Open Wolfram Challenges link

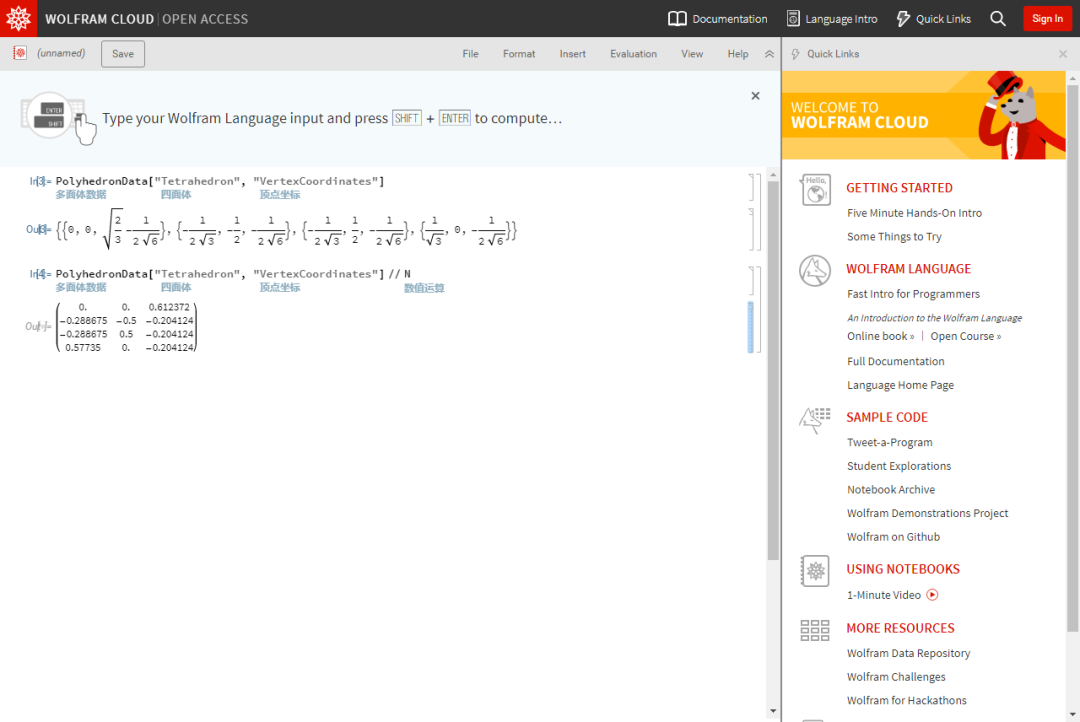tap(896, 677)
